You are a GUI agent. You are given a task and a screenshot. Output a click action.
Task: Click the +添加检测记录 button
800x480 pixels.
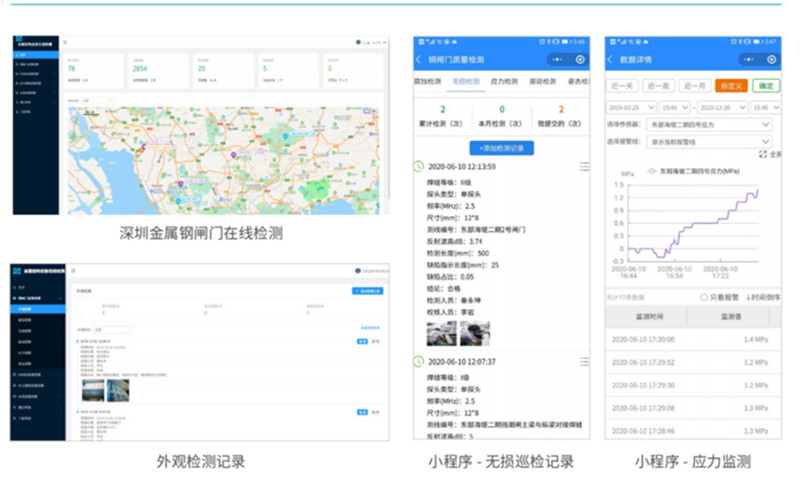[502, 148]
